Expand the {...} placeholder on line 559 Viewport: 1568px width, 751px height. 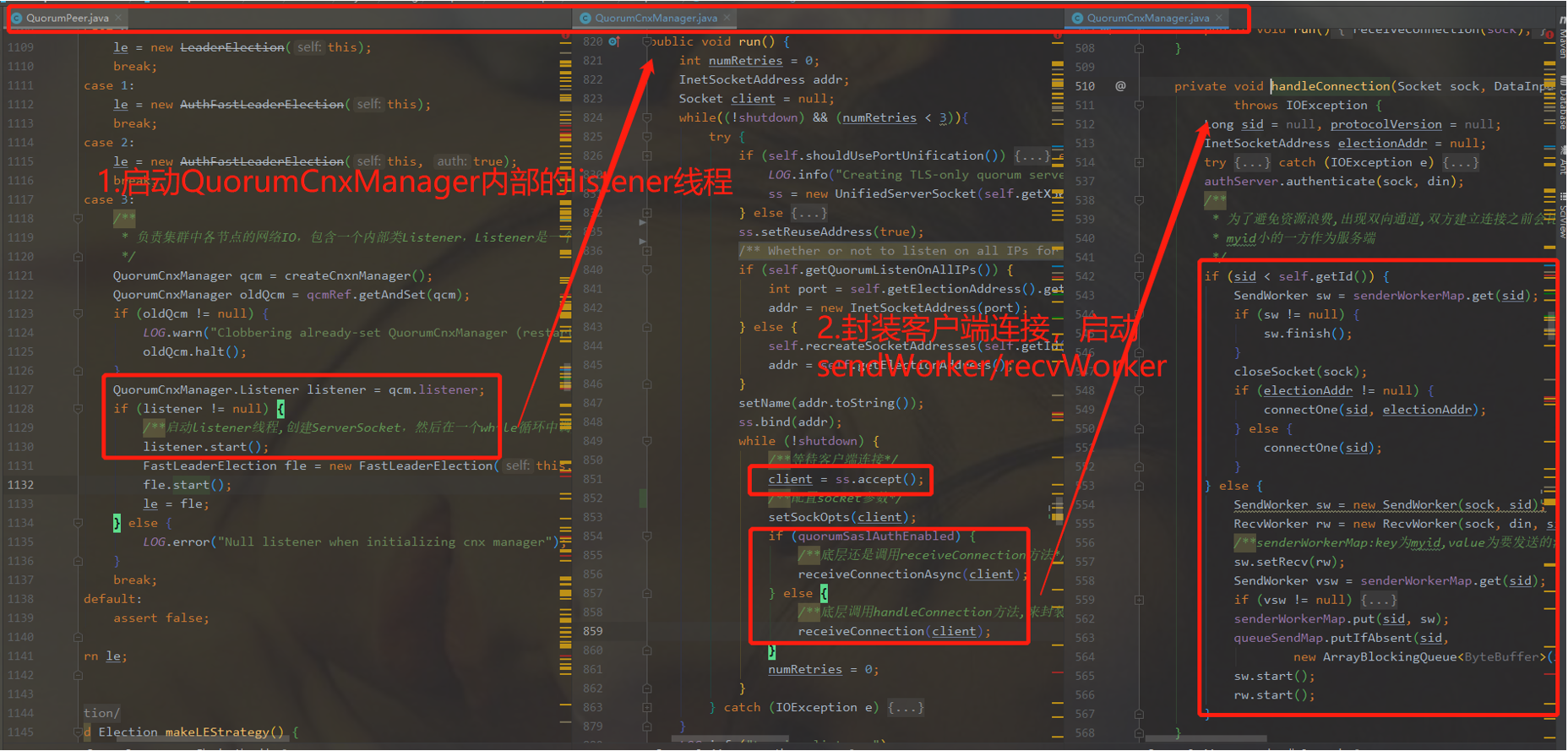point(1379,600)
